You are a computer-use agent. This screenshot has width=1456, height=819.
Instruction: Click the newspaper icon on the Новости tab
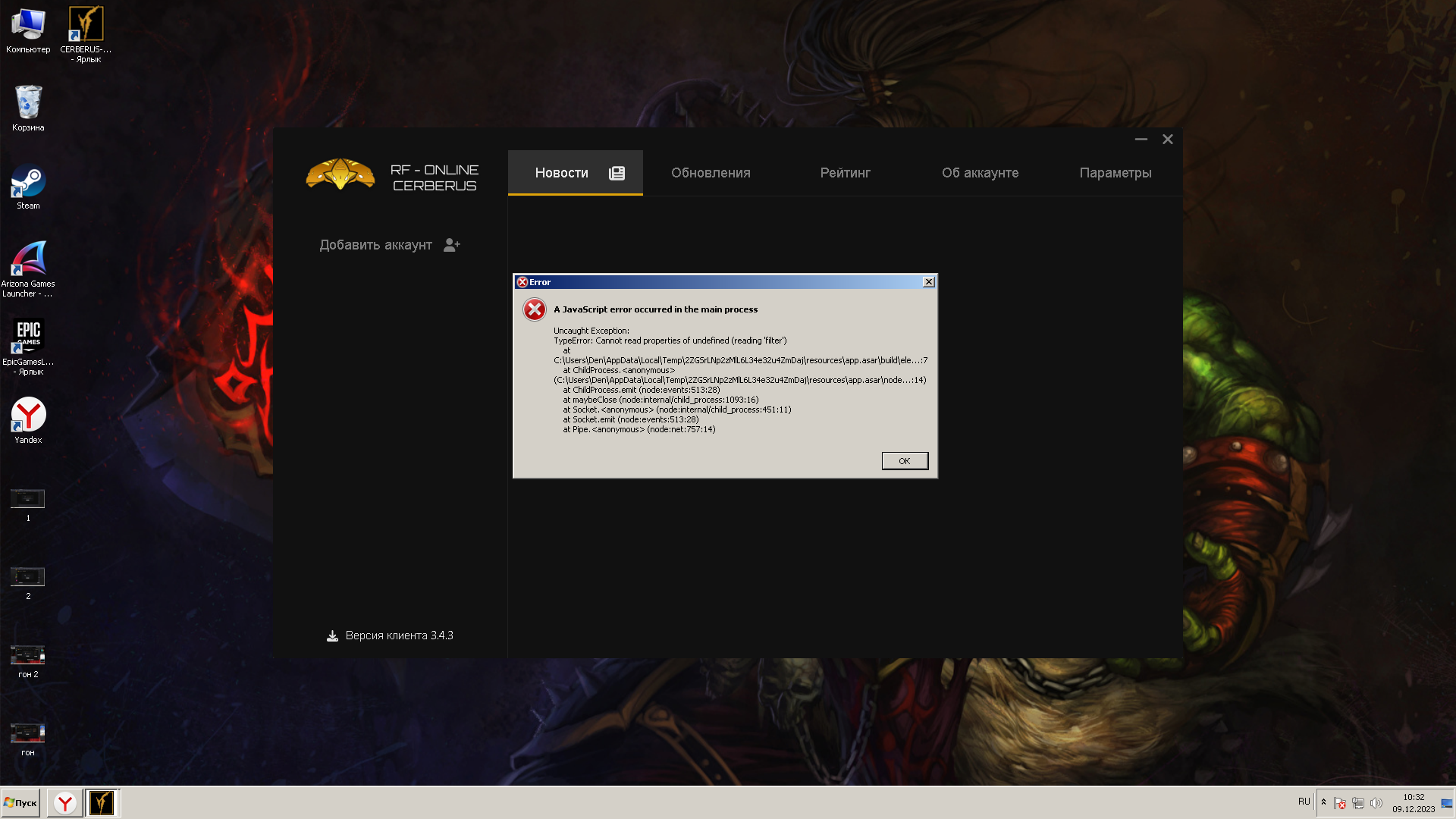[x=617, y=173]
